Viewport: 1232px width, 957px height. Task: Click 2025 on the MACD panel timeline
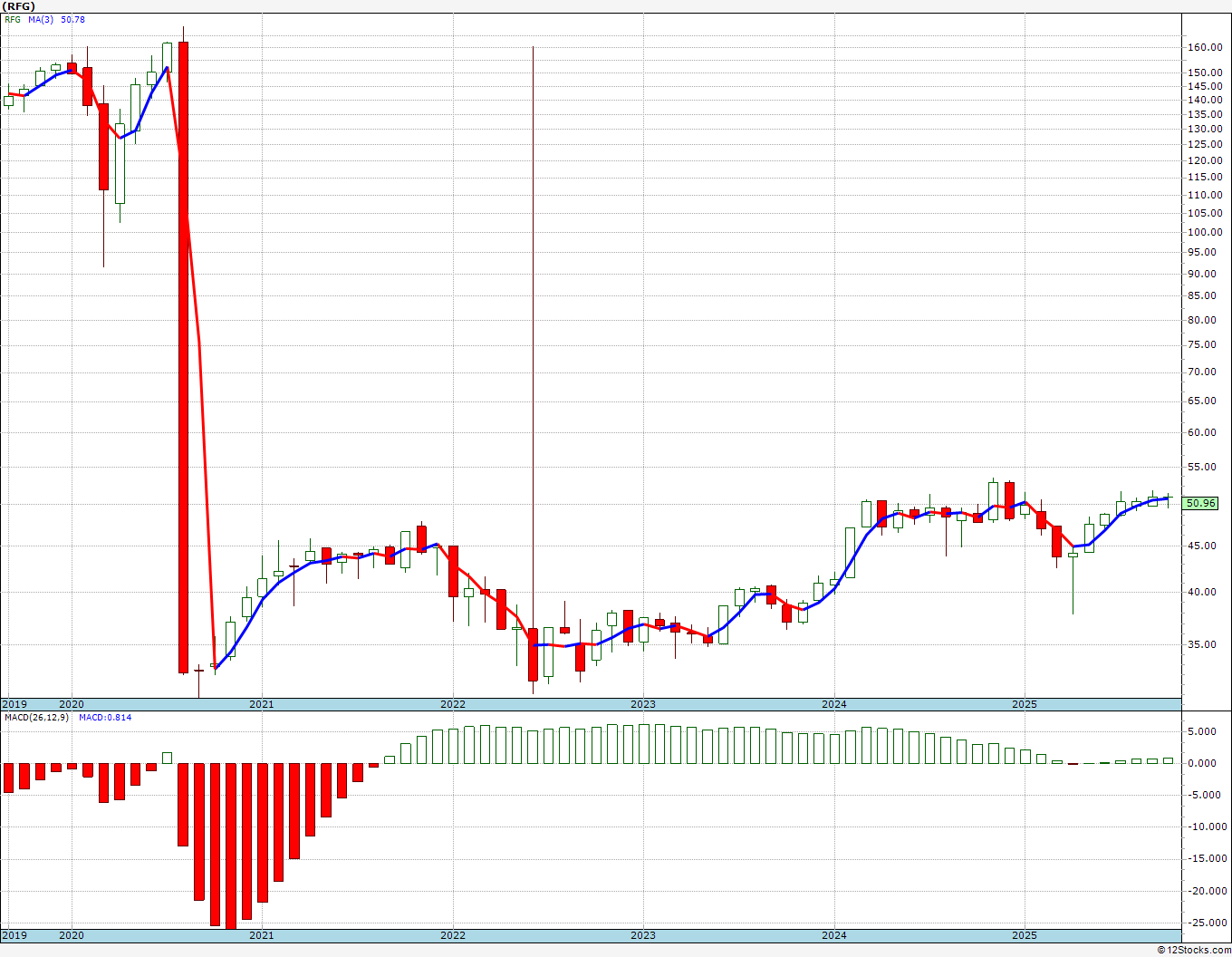point(1024,935)
